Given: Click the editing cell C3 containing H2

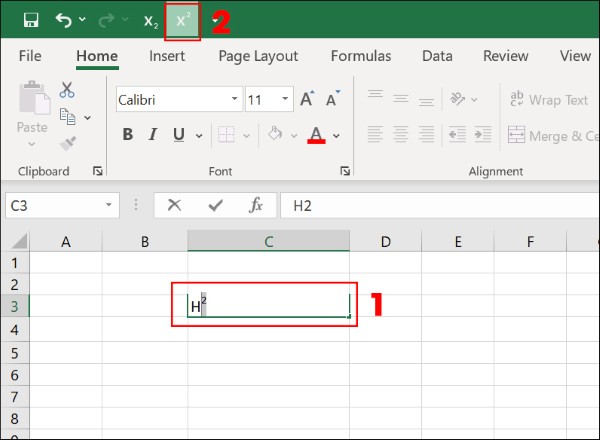Looking at the screenshot, I should (x=268, y=306).
